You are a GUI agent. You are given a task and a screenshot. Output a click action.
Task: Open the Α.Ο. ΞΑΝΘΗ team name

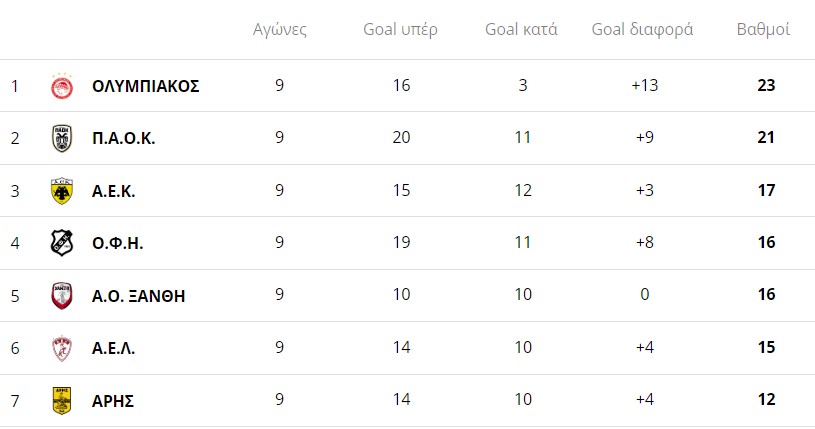click(138, 296)
